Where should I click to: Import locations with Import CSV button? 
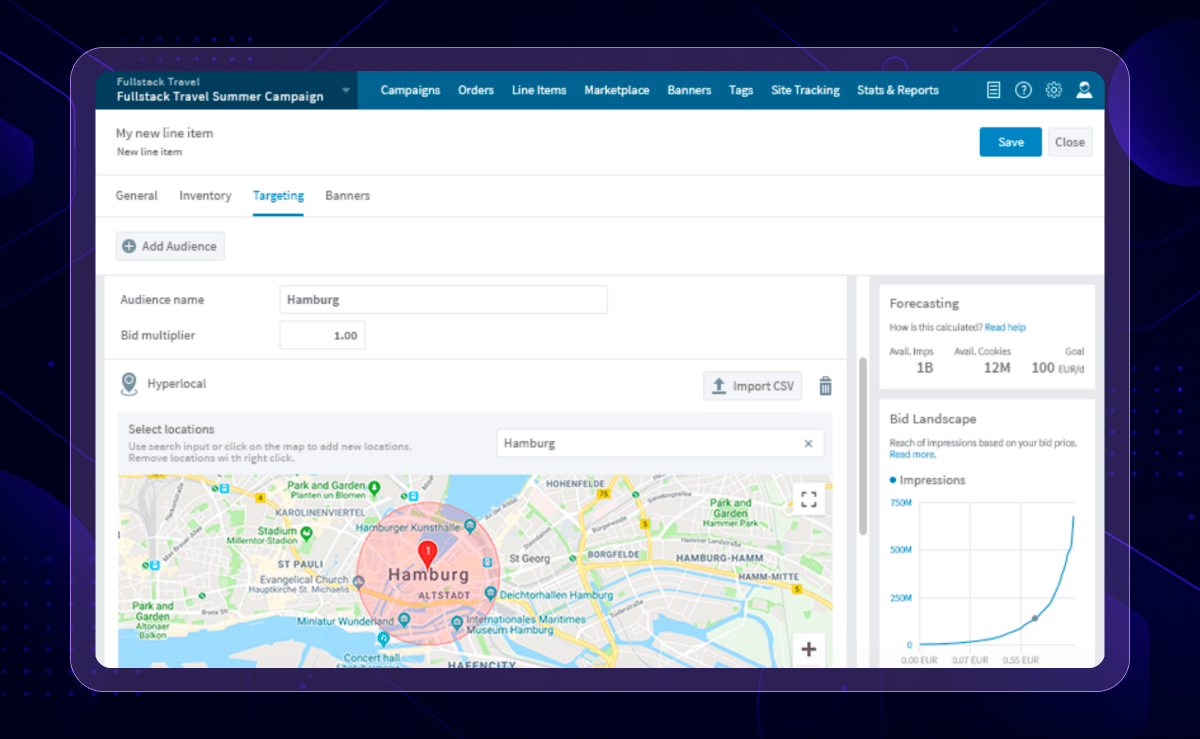[x=753, y=386]
